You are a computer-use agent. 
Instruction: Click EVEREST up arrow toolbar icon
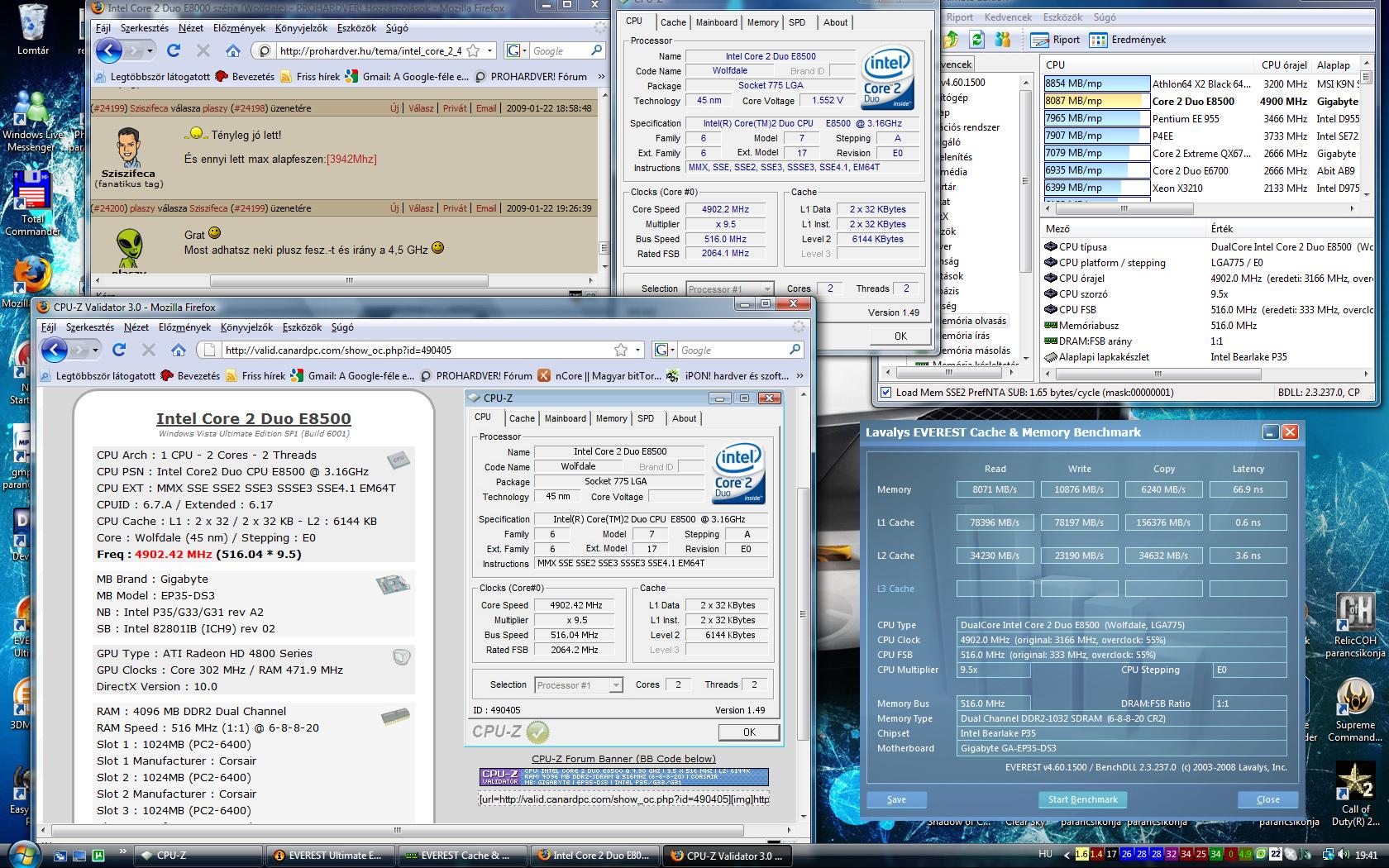click(x=951, y=39)
